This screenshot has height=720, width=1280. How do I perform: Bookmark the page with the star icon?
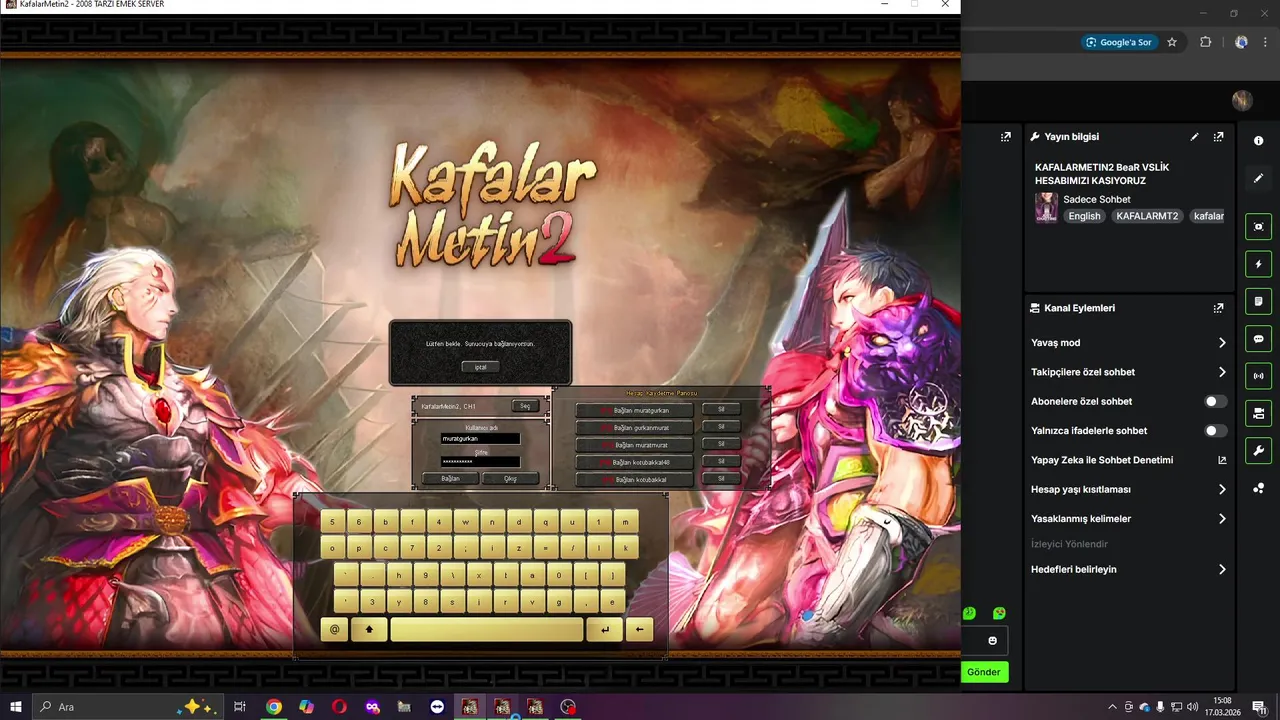[1172, 42]
